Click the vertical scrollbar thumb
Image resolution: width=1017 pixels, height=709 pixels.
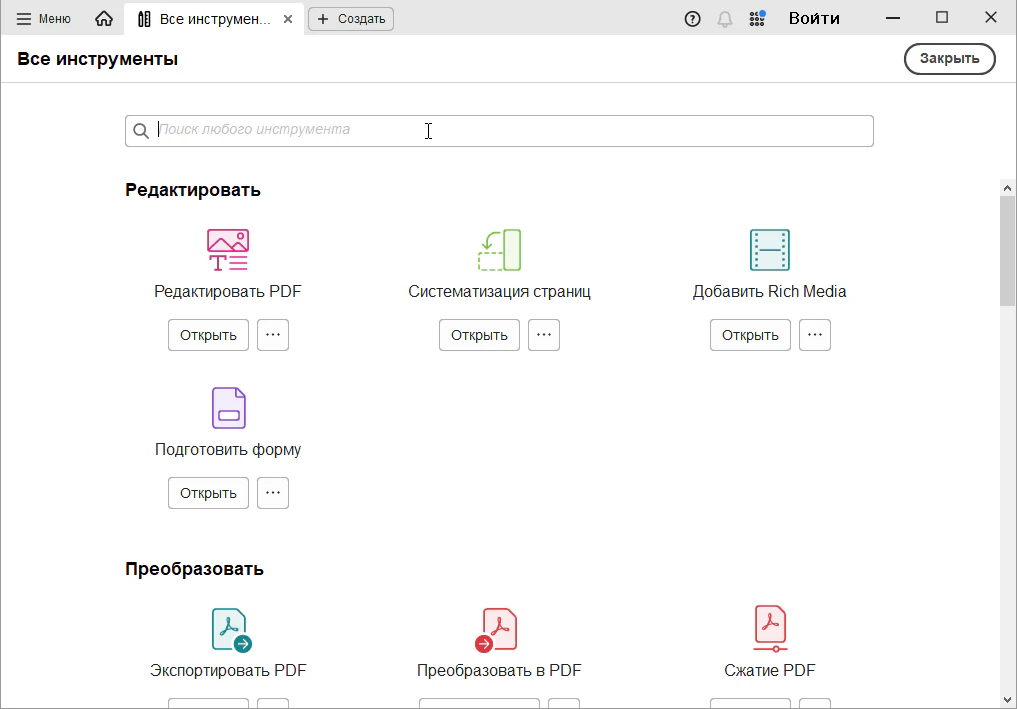click(x=1007, y=250)
